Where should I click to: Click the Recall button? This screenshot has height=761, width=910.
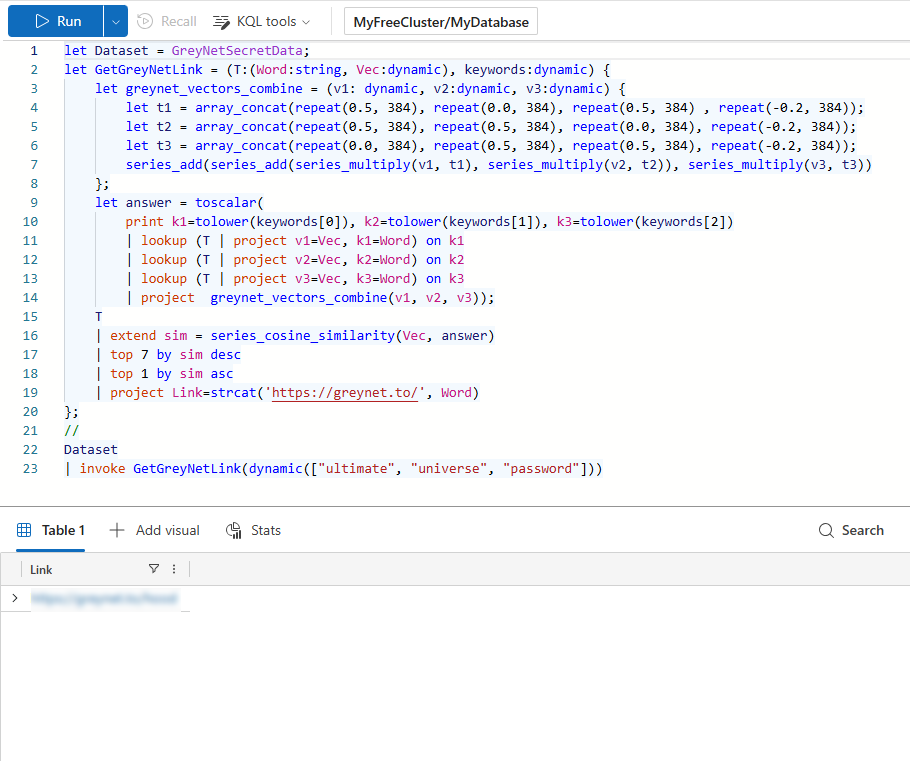tap(167, 21)
